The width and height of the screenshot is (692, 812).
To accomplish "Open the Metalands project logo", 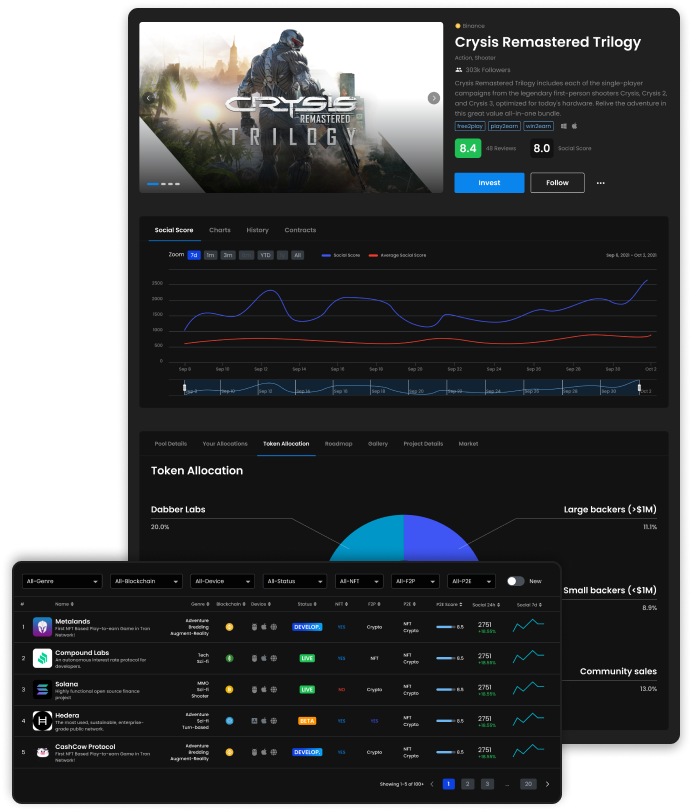I will (x=42, y=627).
